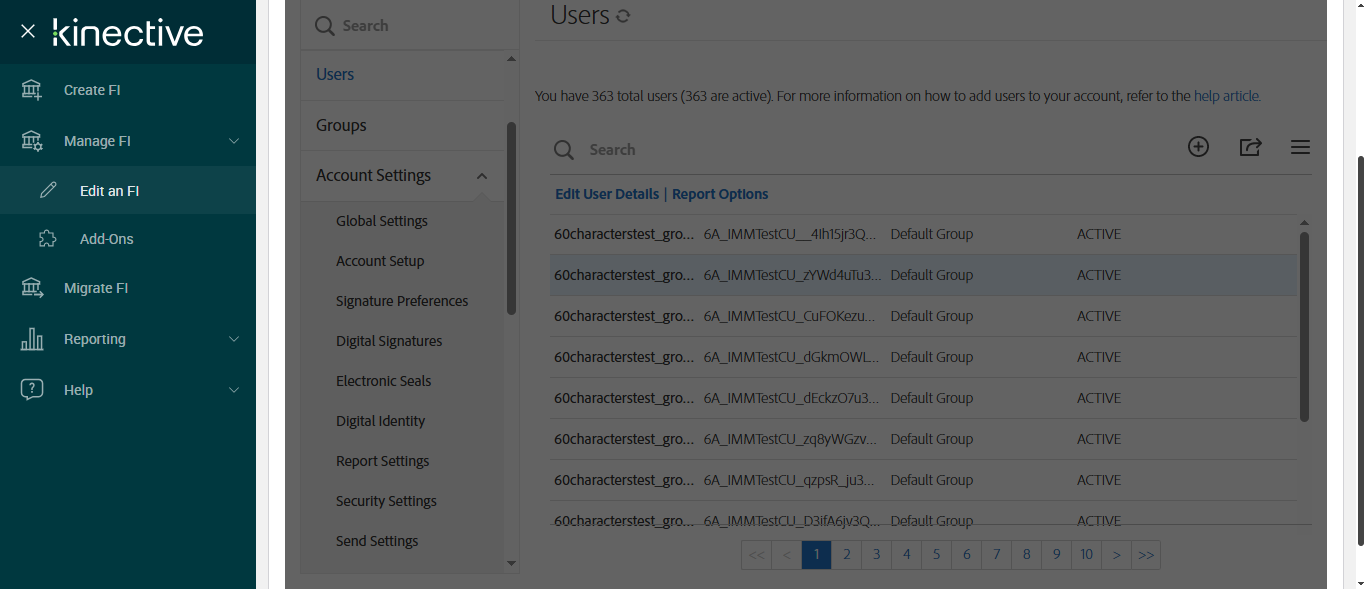This screenshot has height=589, width=1366.
Task: Click the Add-Ons puzzle piece icon
Action: click(48, 239)
